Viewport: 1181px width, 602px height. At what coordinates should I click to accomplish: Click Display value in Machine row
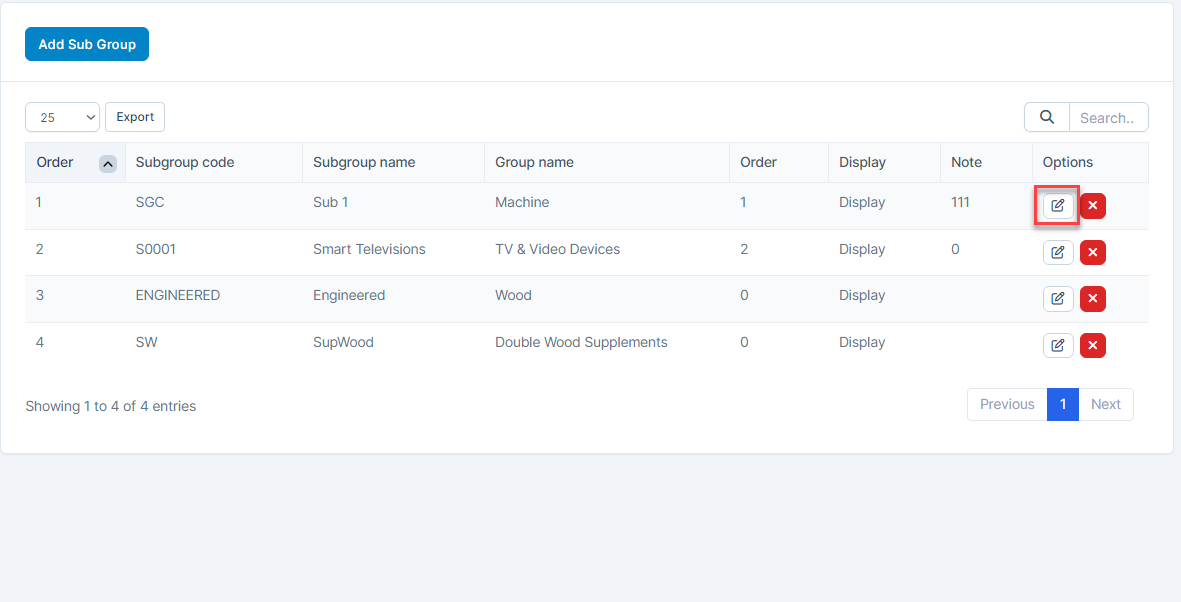point(862,202)
